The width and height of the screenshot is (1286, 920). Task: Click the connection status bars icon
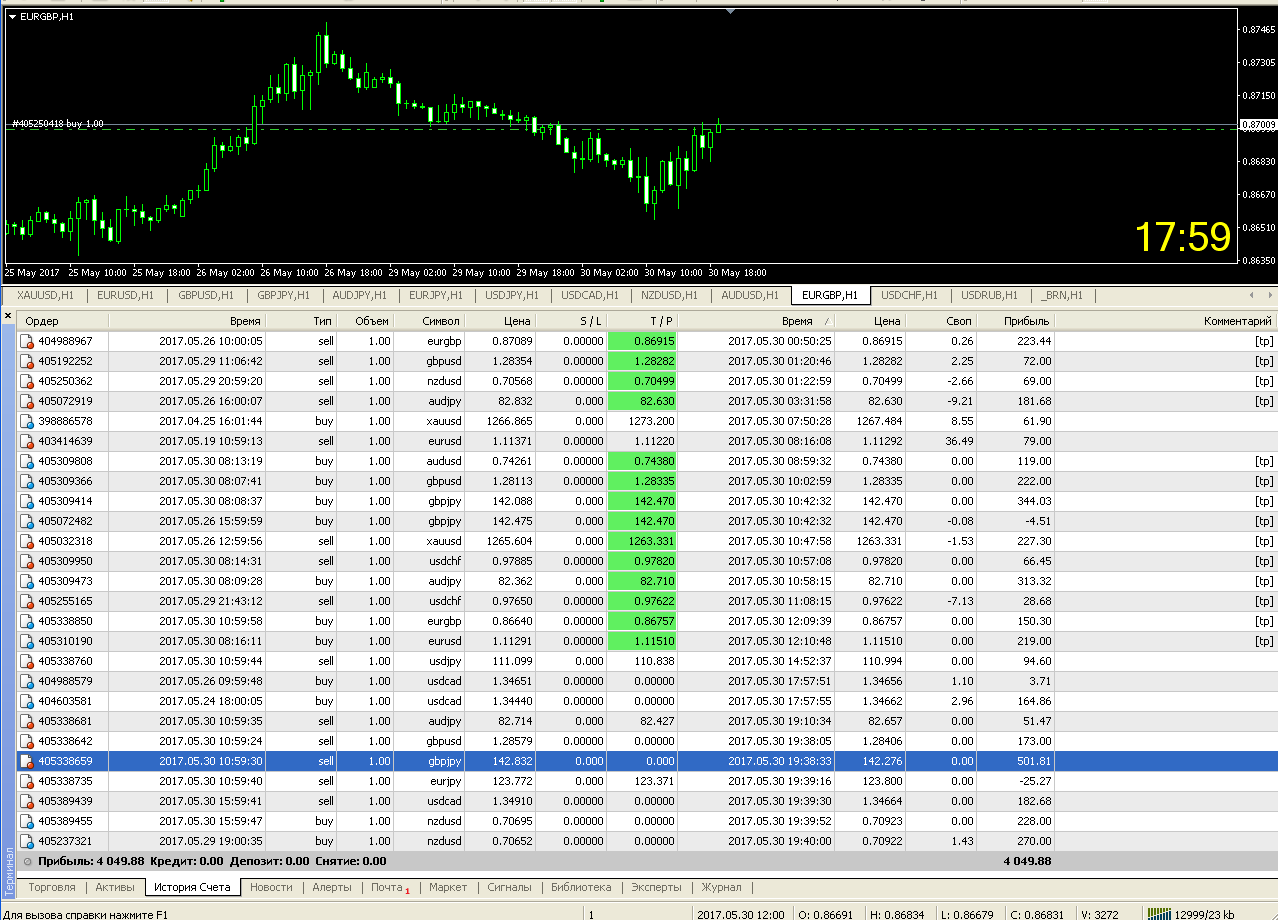tap(1161, 913)
